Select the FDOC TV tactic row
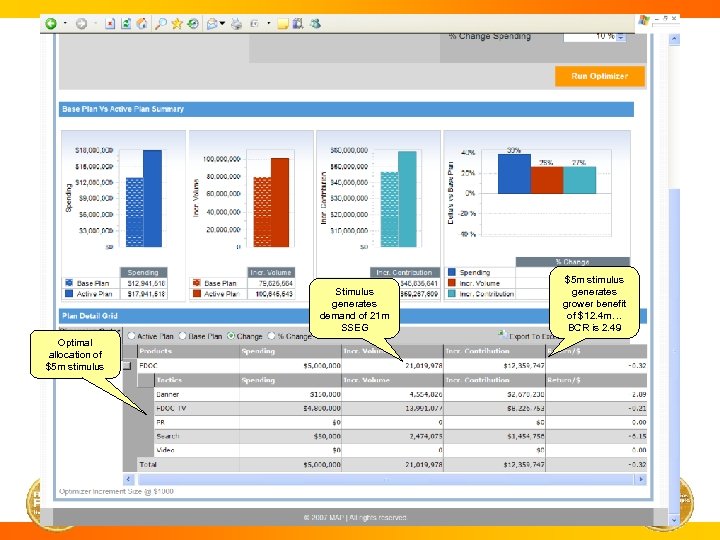The image size is (720, 540). point(400,408)
